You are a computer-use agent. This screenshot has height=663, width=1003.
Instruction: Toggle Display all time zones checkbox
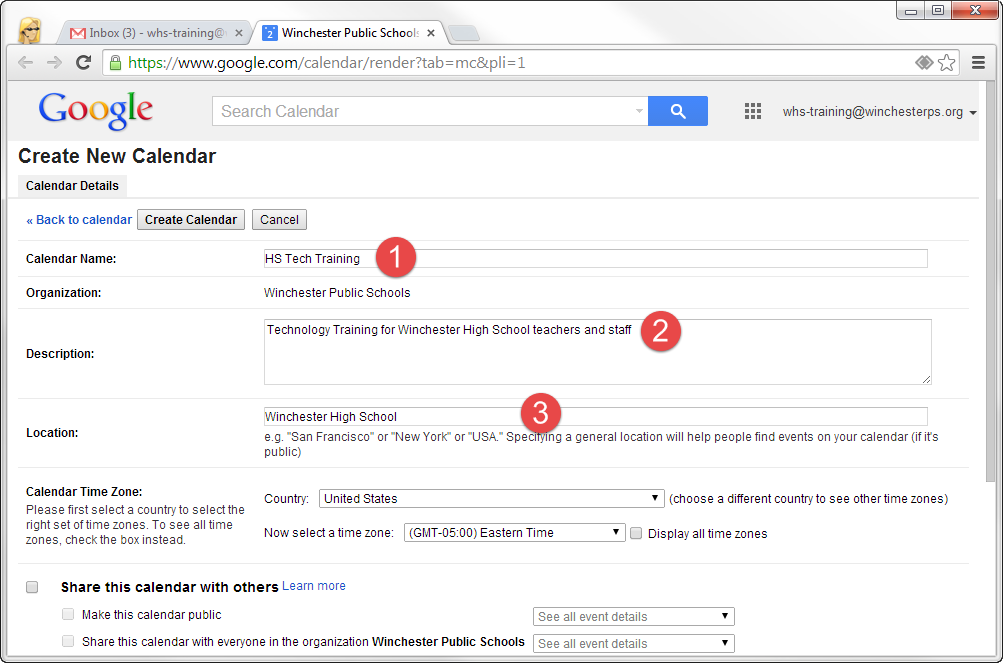point(636,533)
